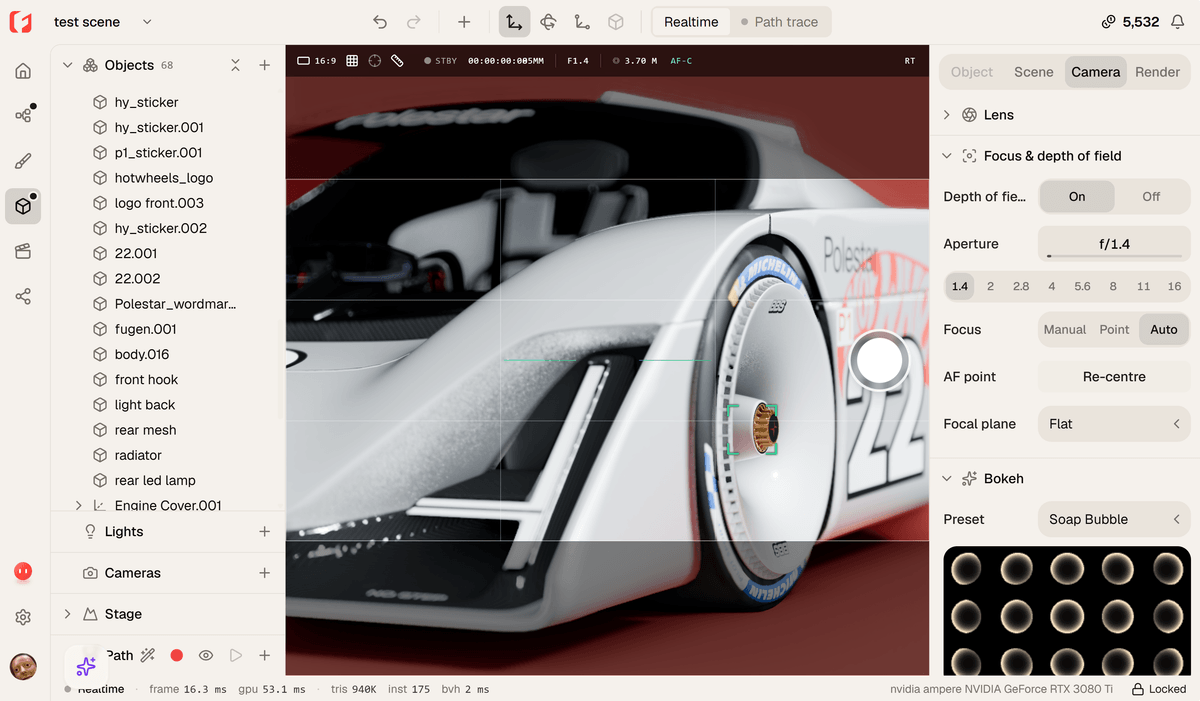Click the play path button
This screenshot has width=1200, height=701.
pyautogui.click(x=236, y=655)
